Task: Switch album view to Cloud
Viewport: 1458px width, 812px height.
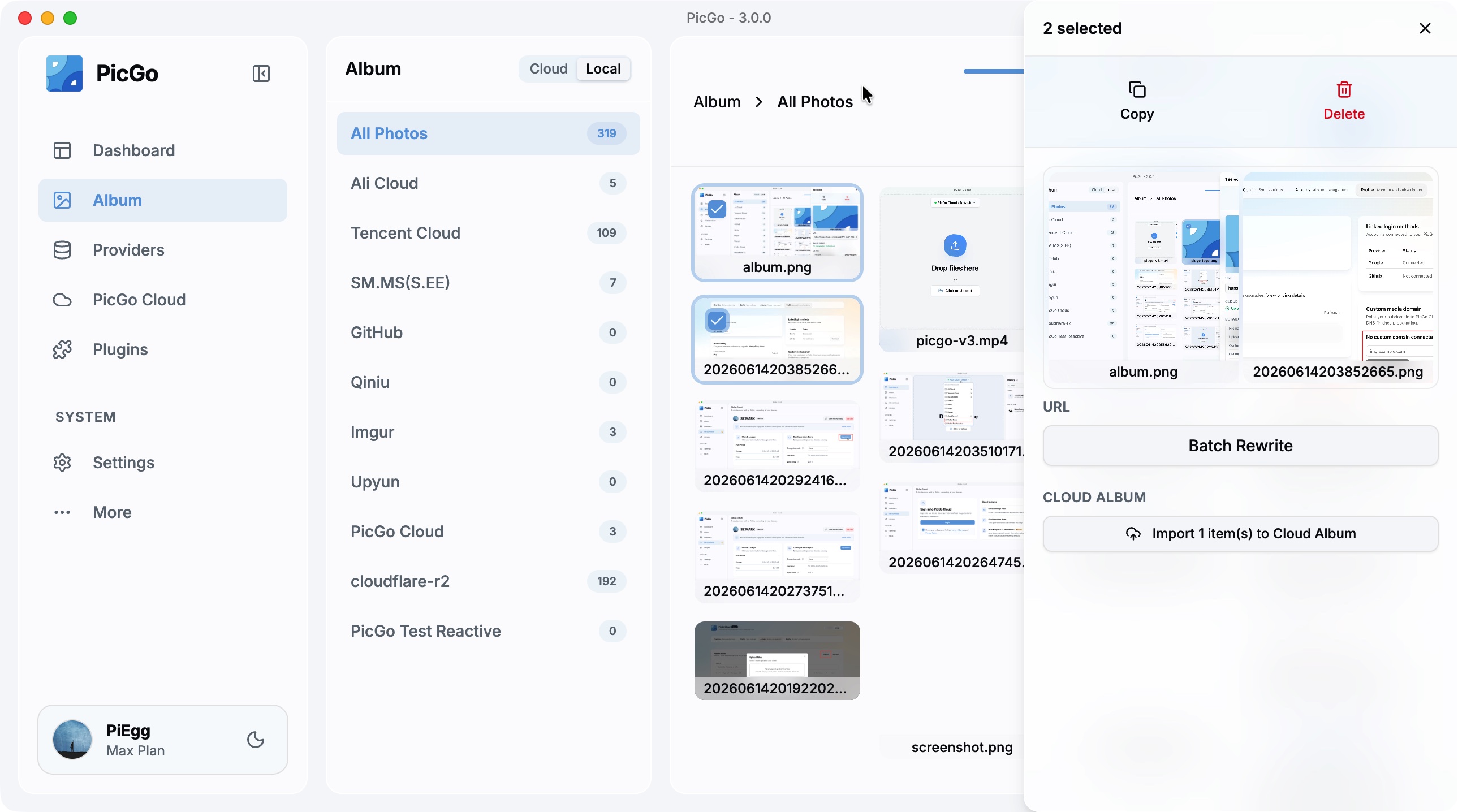Action: [549, 69]
